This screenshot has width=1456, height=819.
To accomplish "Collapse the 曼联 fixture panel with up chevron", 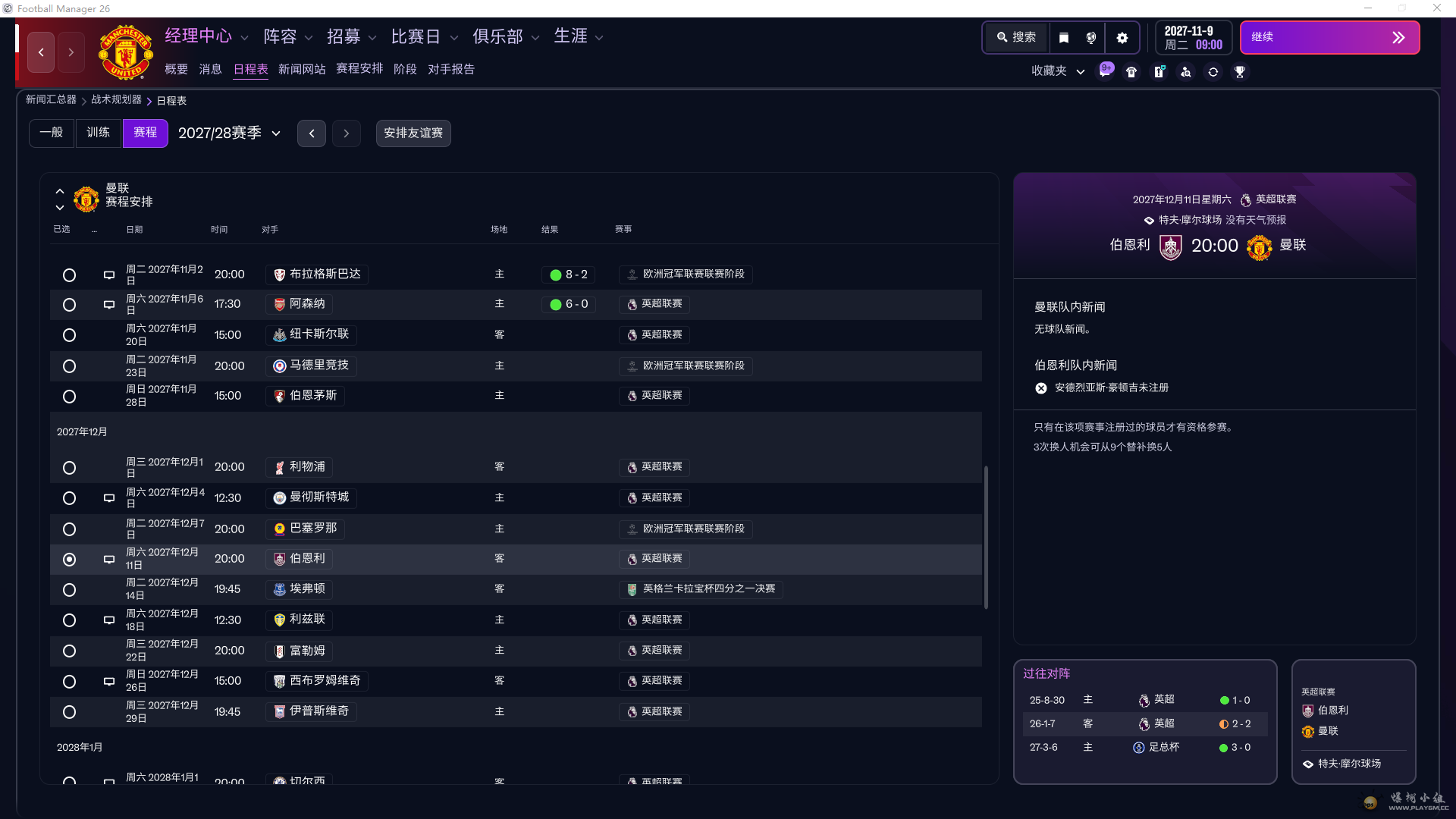I will tap(60, 190).
